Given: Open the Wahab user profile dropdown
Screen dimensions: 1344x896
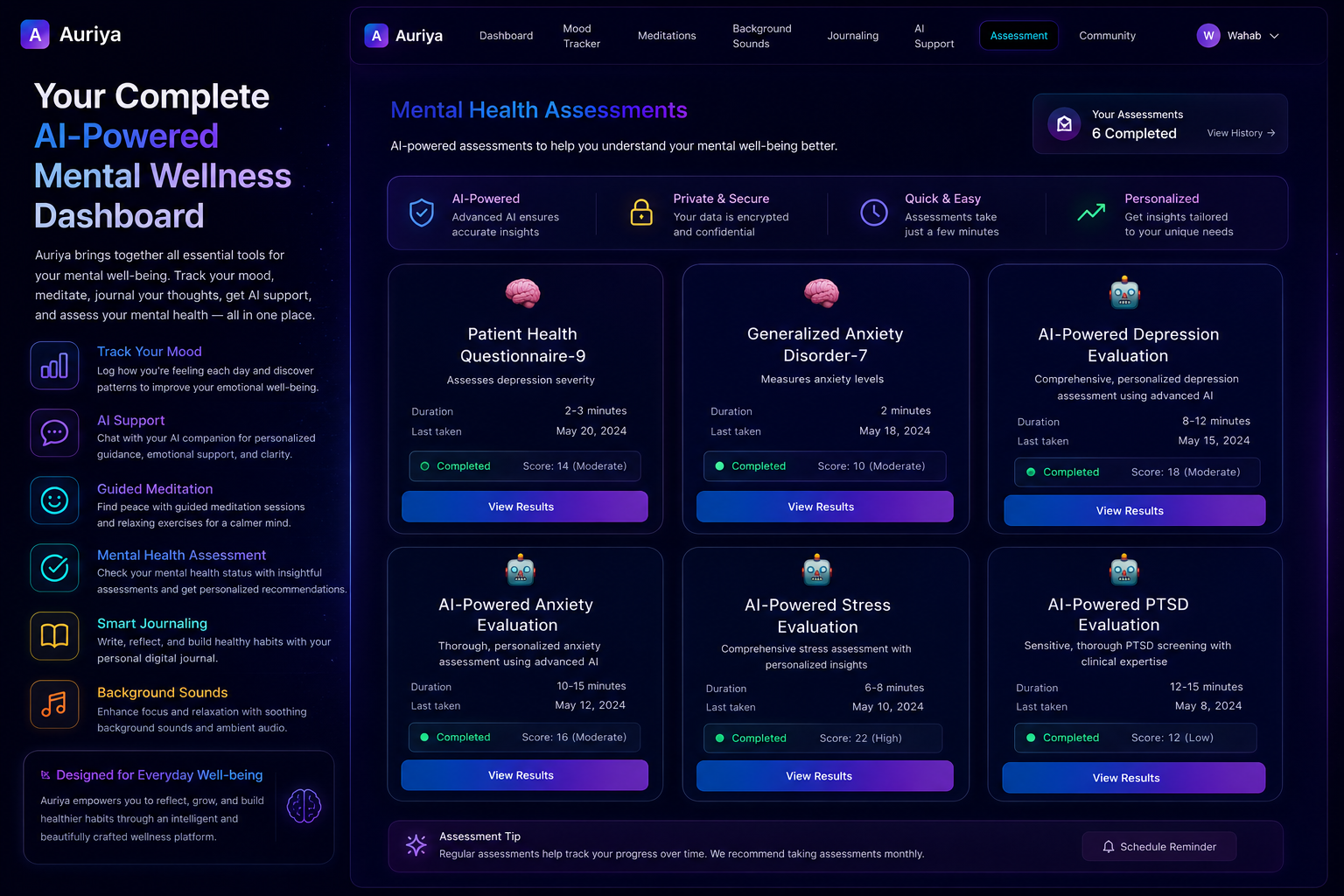Looking at the screenshot, I should coord(1238,36).
